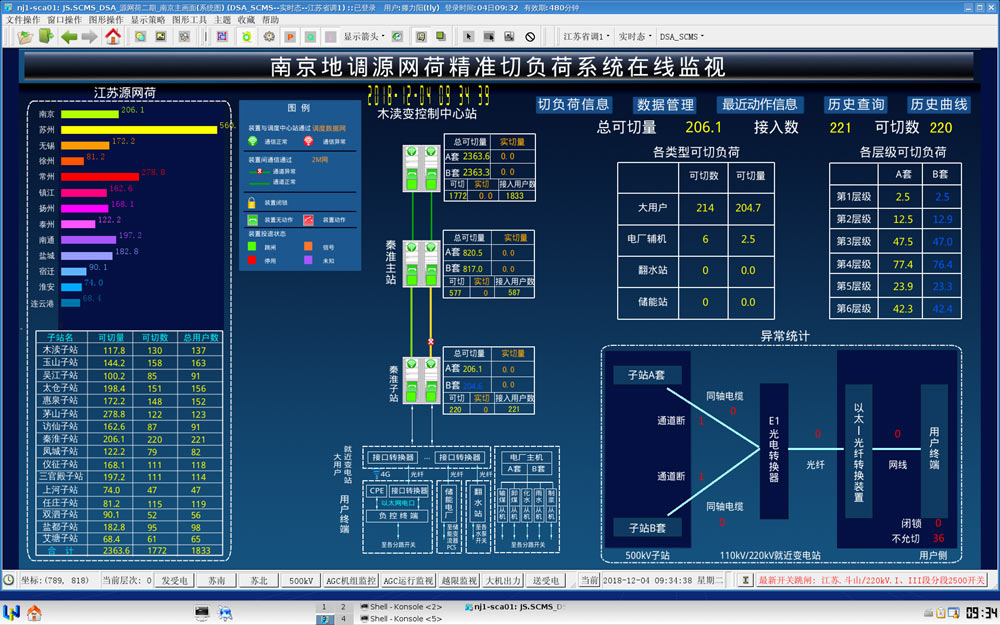Image resolution: width=1000 pixels, height=625 pixels.
Task: Click the landscape picture toolbar icon
Action: (x=161, y=36)
